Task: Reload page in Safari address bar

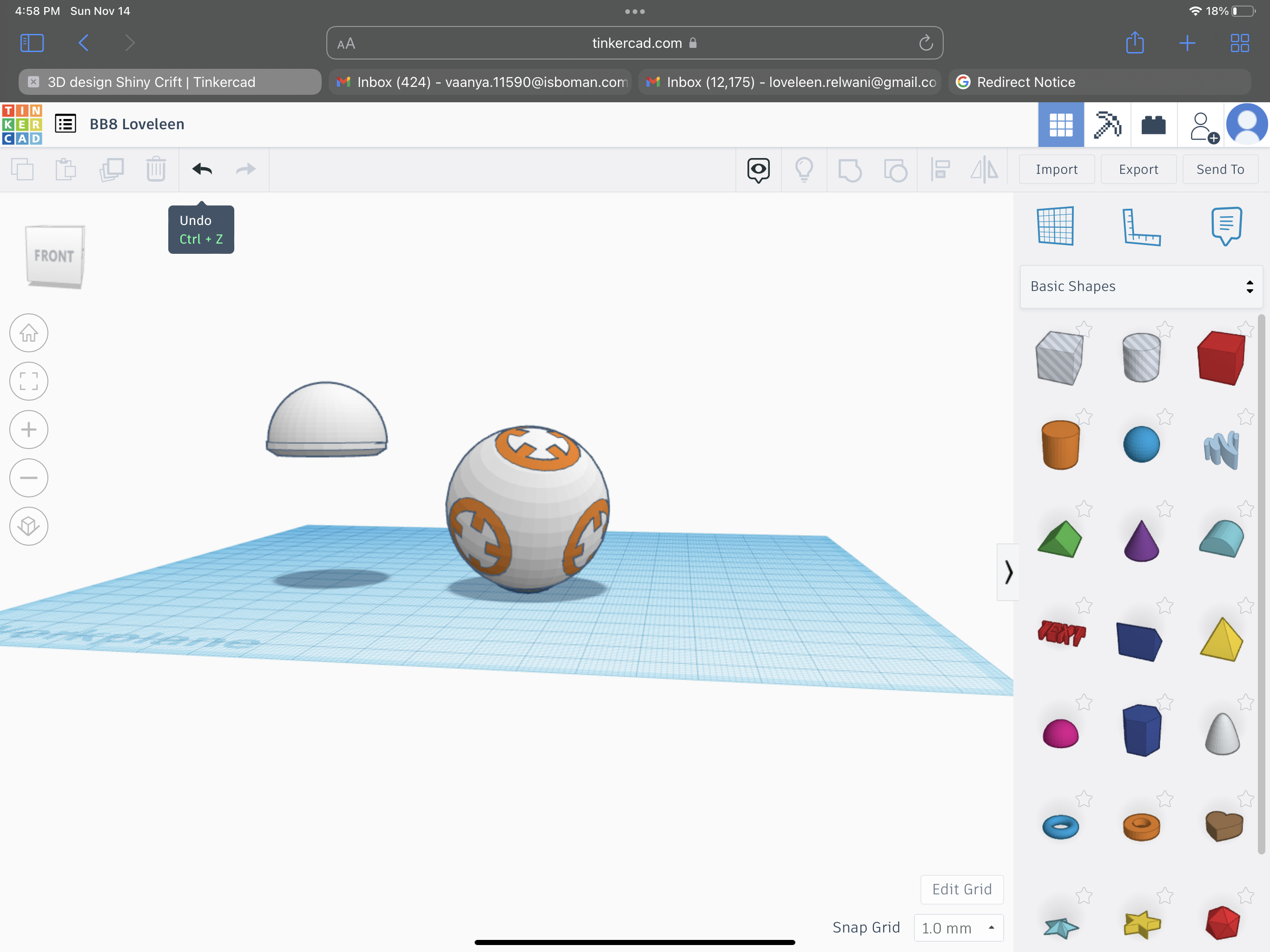Action: pos(926,43)
